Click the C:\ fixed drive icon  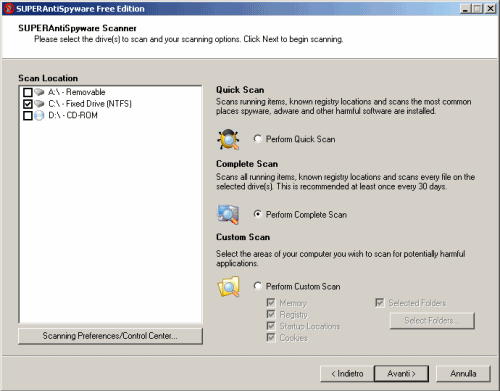point(39,104)
